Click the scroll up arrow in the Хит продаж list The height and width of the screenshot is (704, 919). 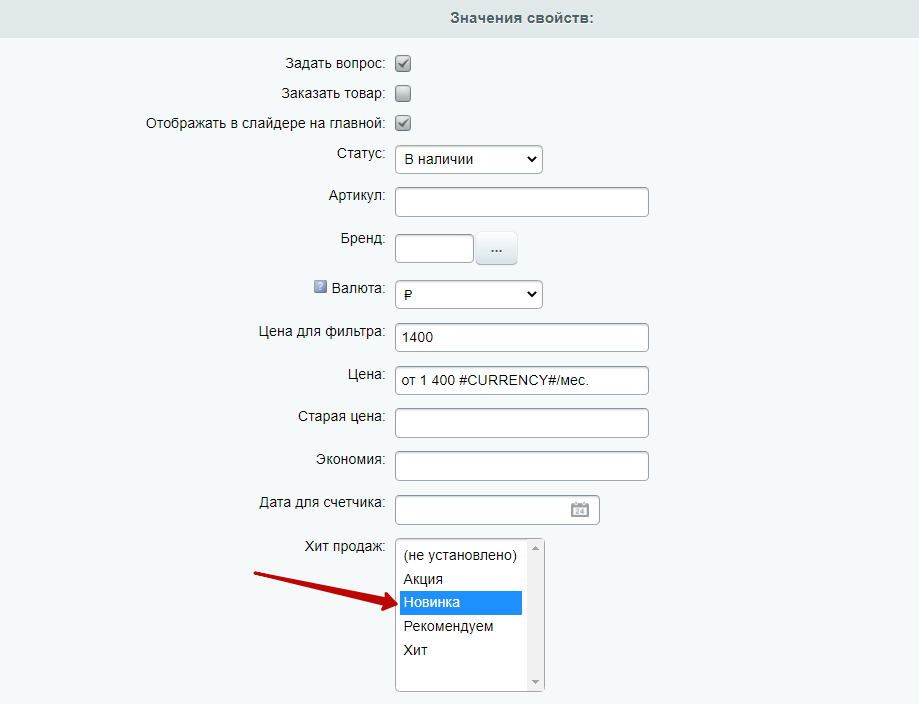pyautogui.click(x=535, y=548)
